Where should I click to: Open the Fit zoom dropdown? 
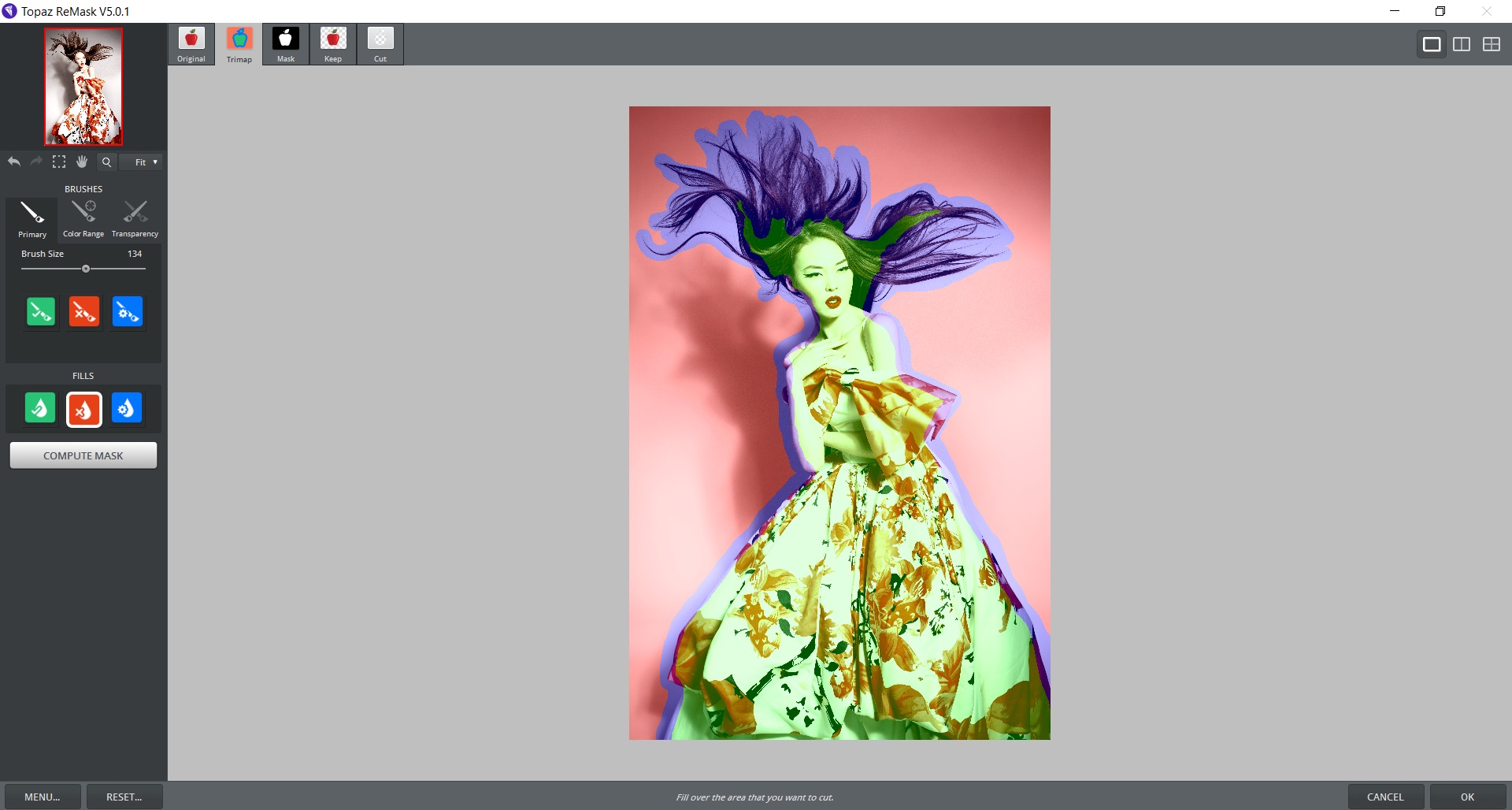pos(141,162)
